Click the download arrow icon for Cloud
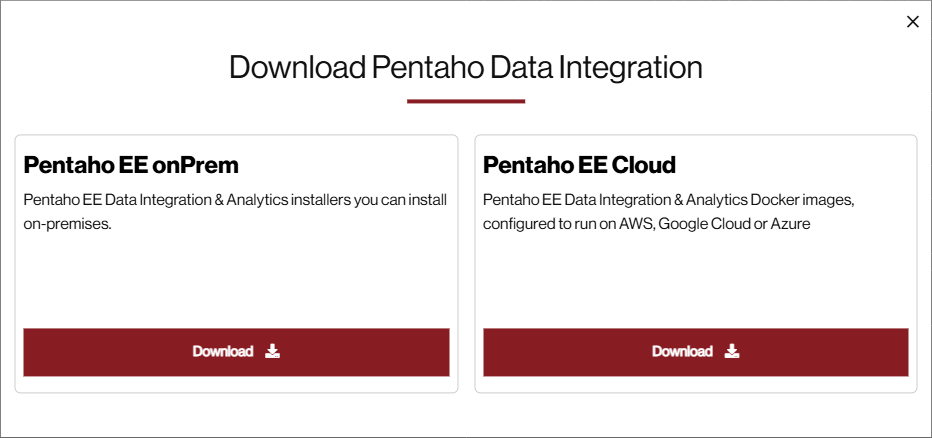This screenshot has width=932, height=438. pos(732,351)
